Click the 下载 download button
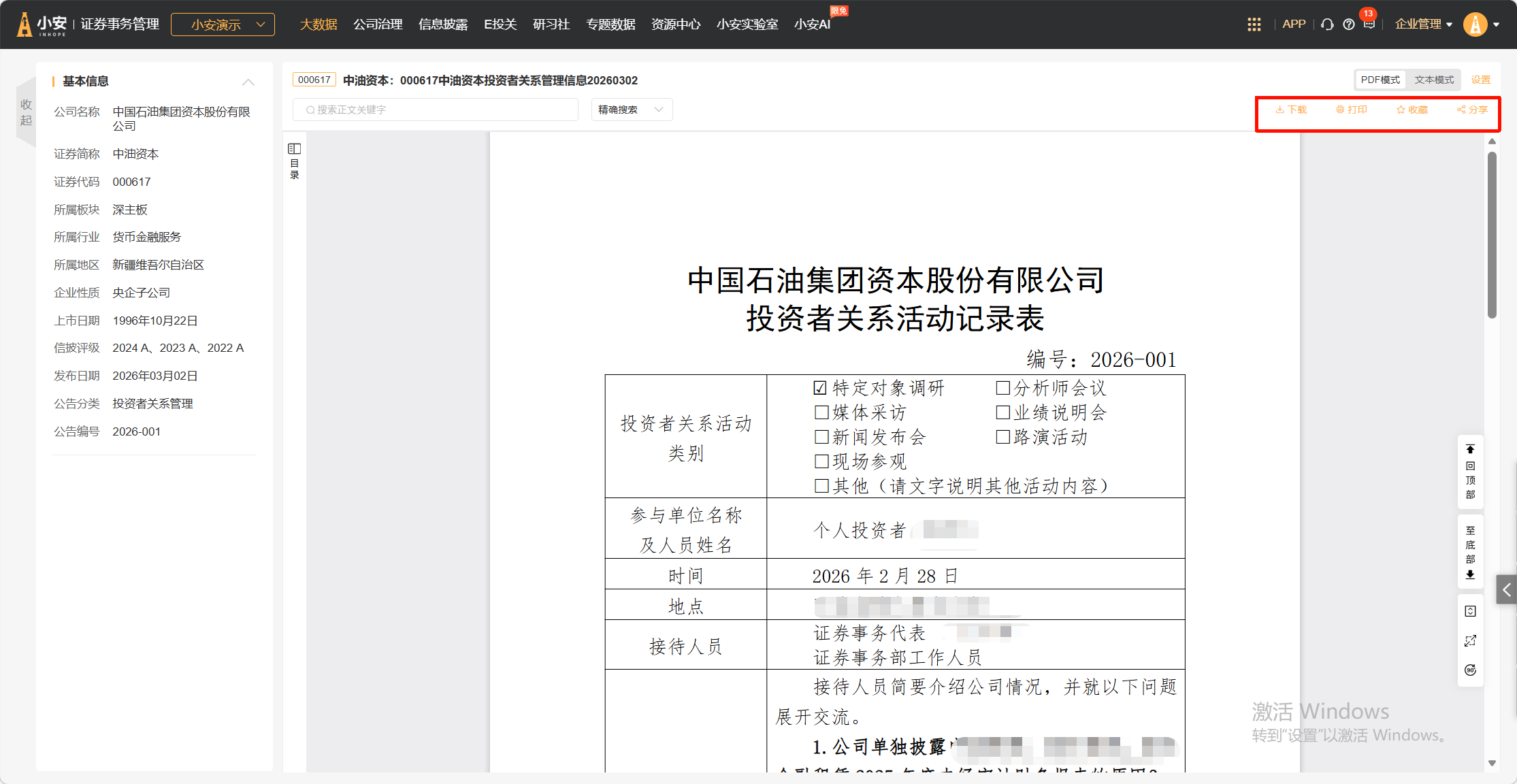The height and width of the screenshot is (784, 1517). pyautogui.click(x=1291, y=110)
